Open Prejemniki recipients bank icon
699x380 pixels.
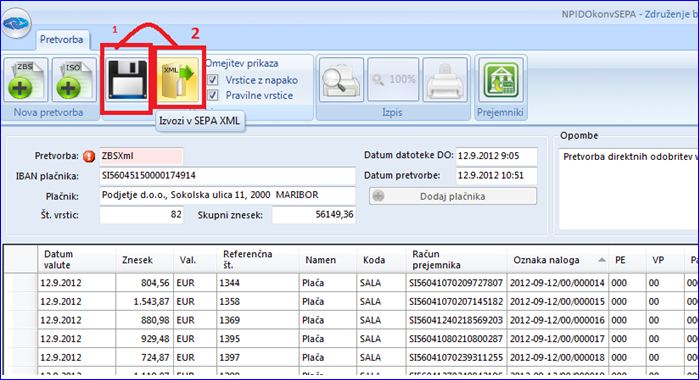(x=501, y=80)
